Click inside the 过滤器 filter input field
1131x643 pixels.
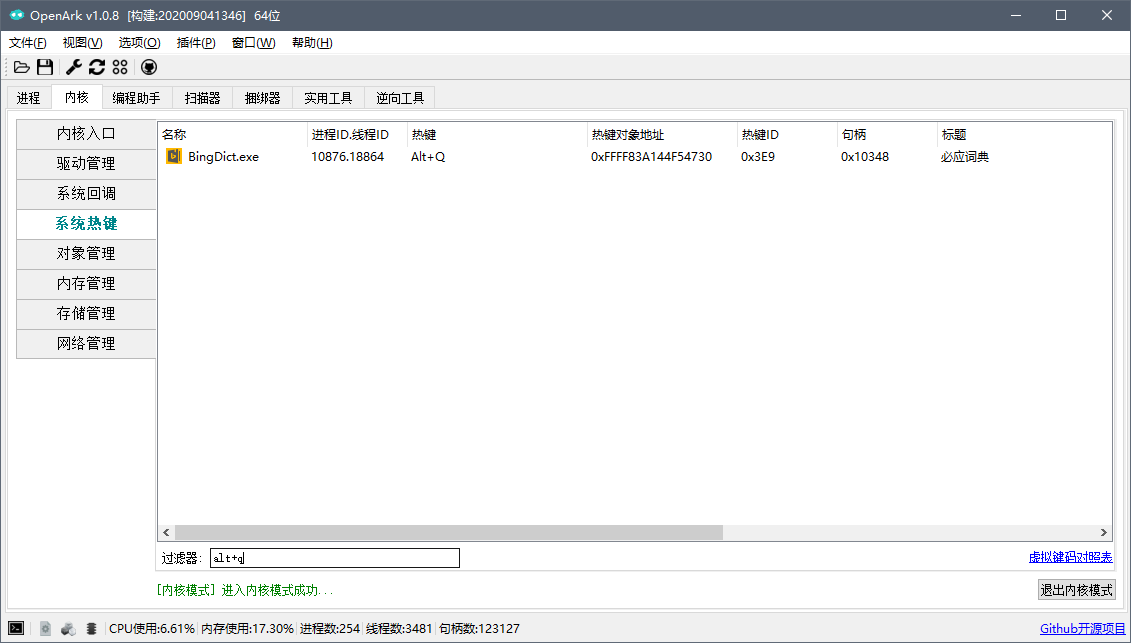[334, 557]
